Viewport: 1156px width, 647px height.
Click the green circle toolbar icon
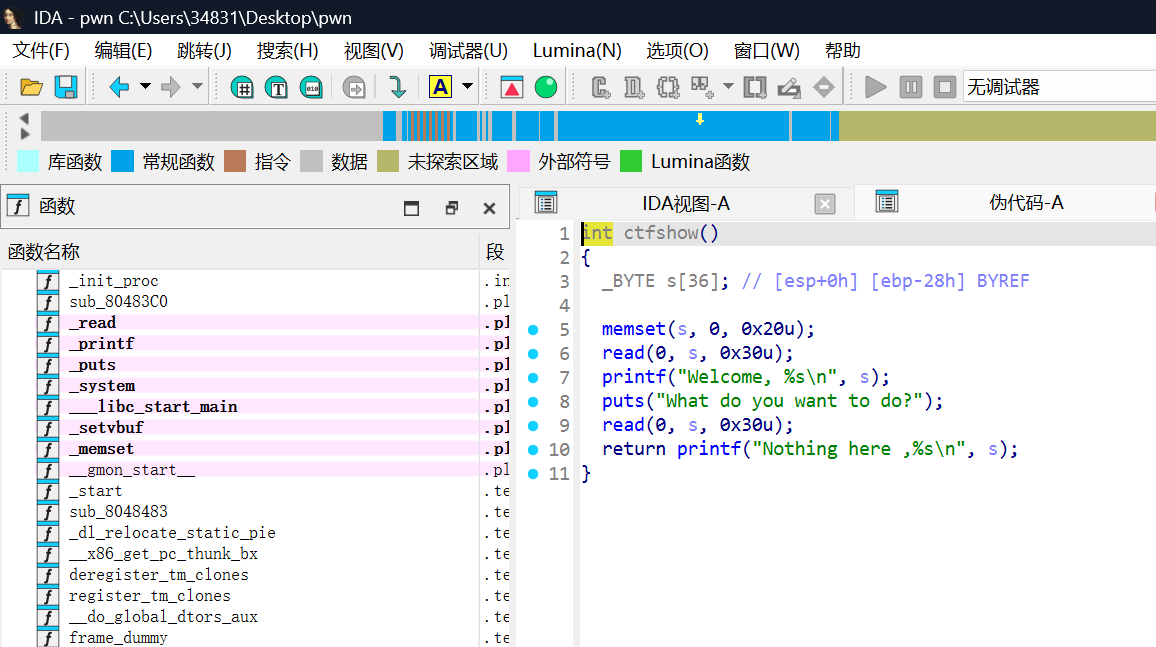pyautogui.click(x=546, y=87)
